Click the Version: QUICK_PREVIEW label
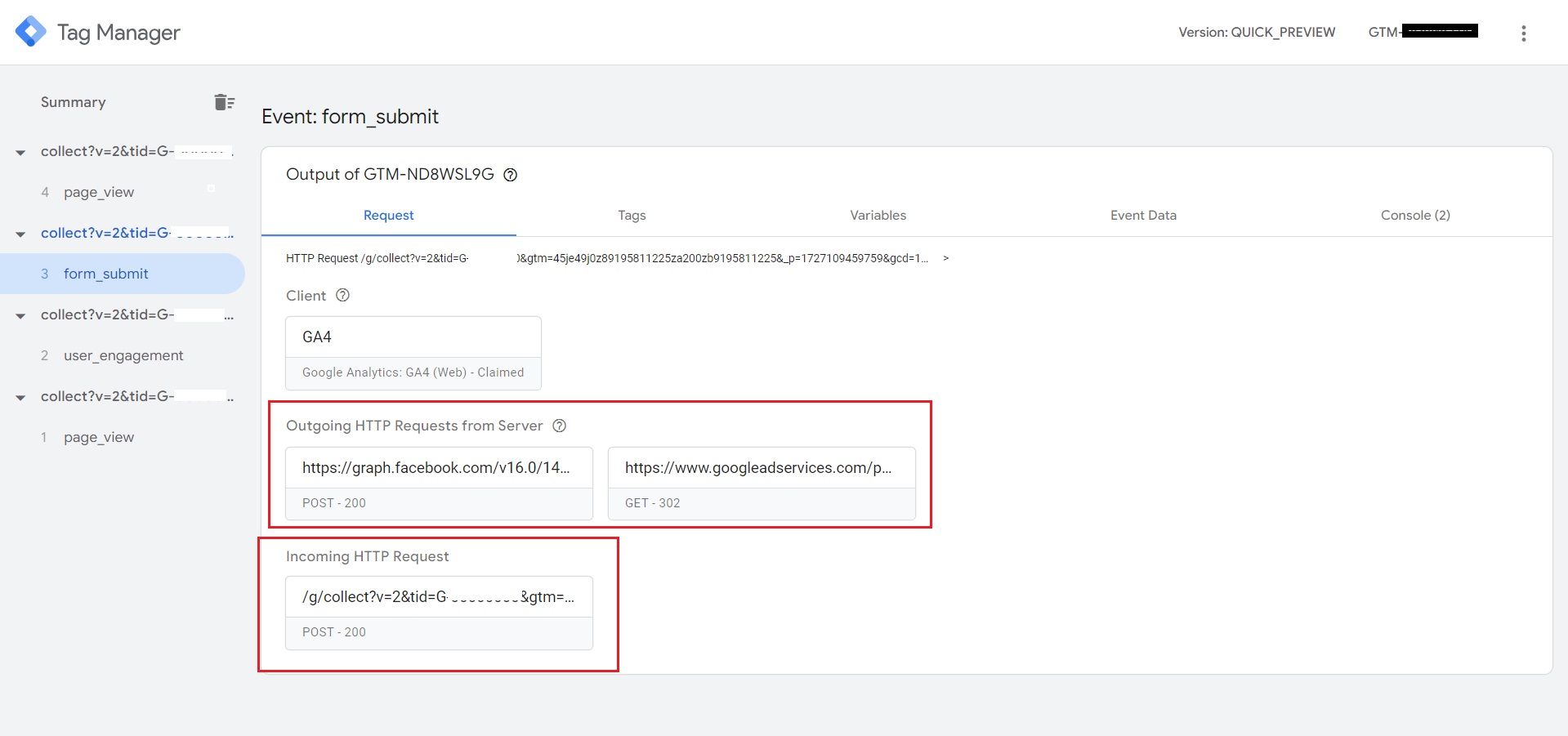This screenshot has height=736, width=1568. pos(1257,32)
